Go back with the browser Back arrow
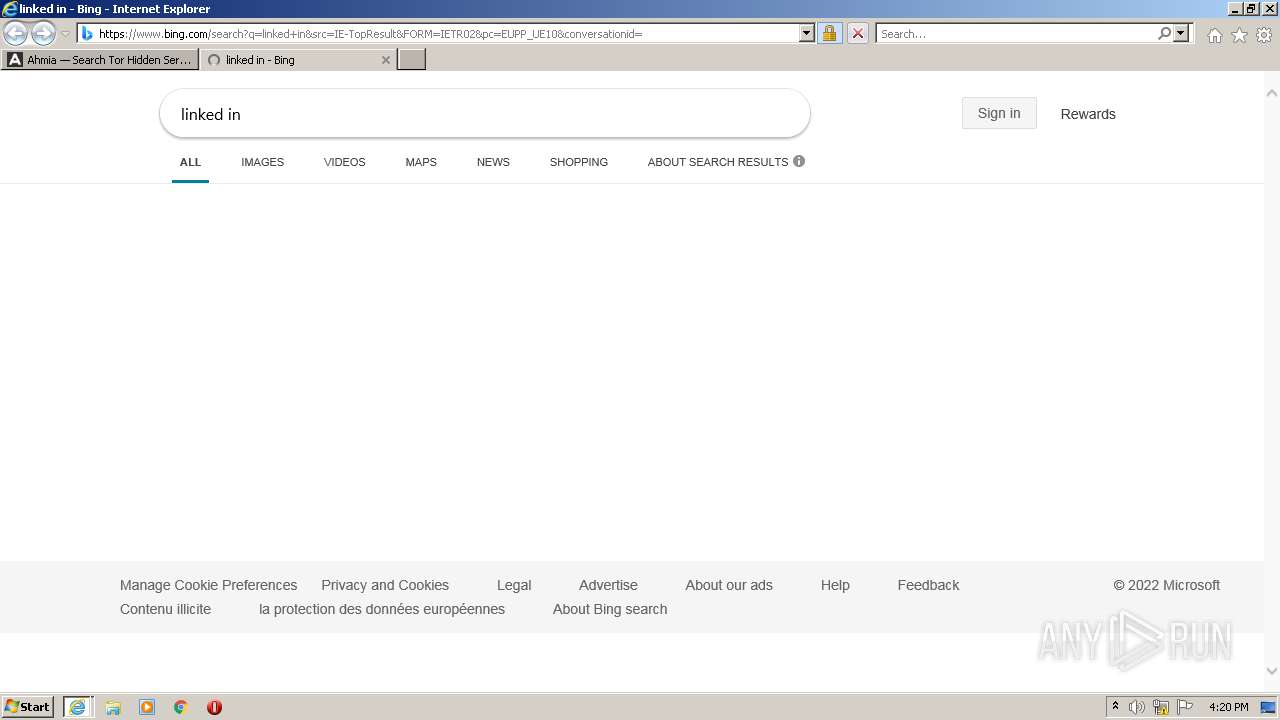The image size is (1280, 720). pyautogui.click(x=16, y=33)
